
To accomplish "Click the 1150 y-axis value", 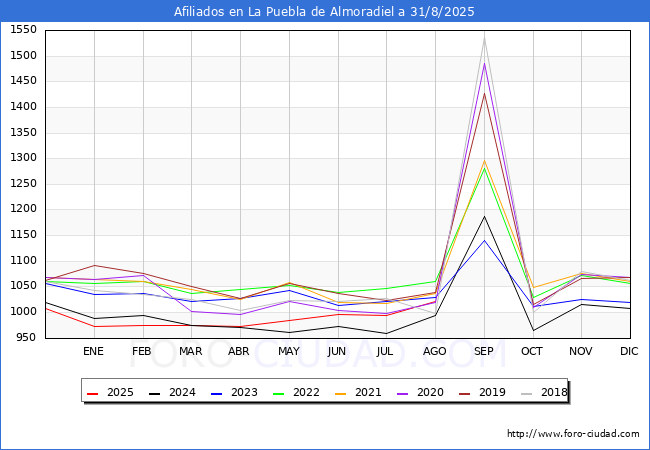I will tap(24, 235).
